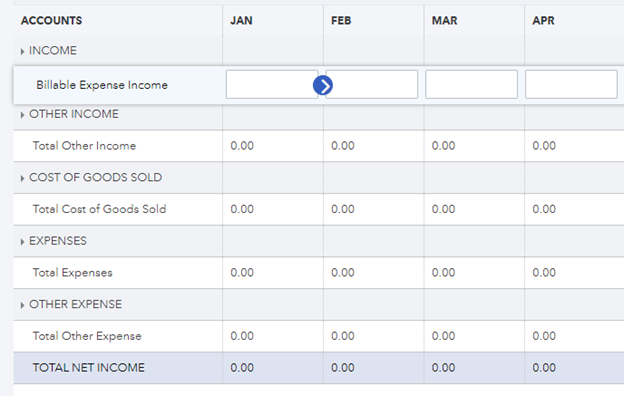
Task: Click the blue copy-across arrow icon
Action: pos(323,86)
